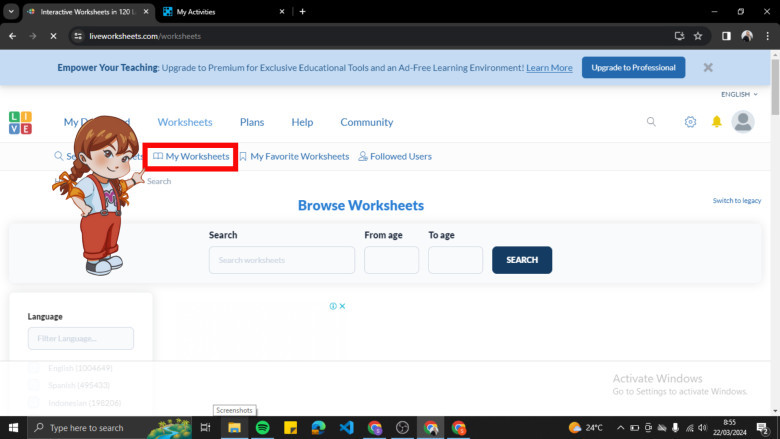Click the address bar URL
This screenshot has height=439, width=780.
[145, 36]
